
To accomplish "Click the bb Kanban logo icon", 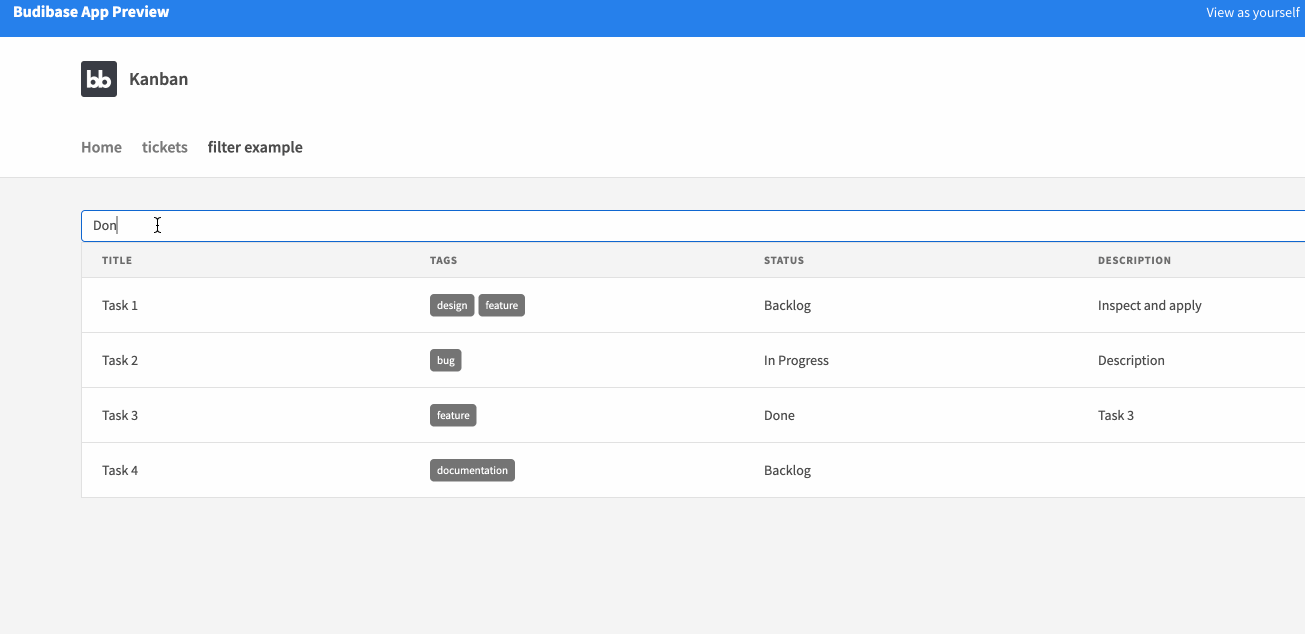I will [97, 78].
